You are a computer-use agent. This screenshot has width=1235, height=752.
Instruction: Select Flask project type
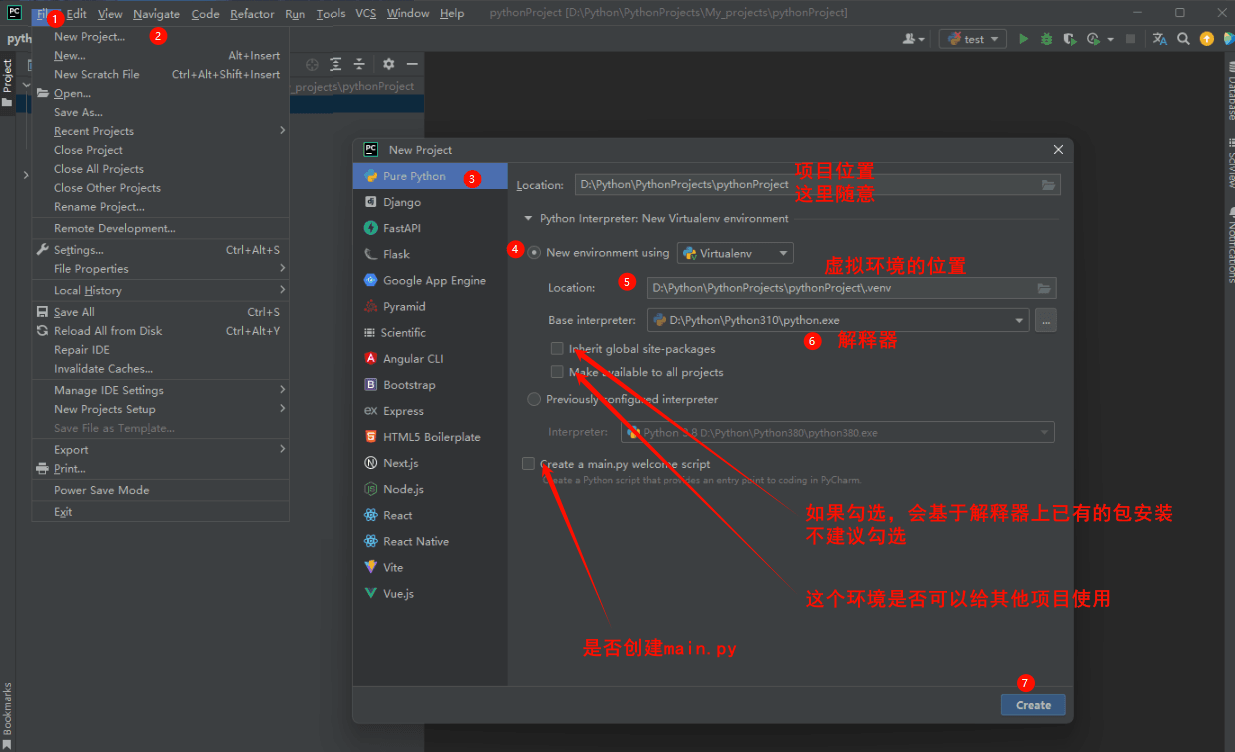pos(430,254)
